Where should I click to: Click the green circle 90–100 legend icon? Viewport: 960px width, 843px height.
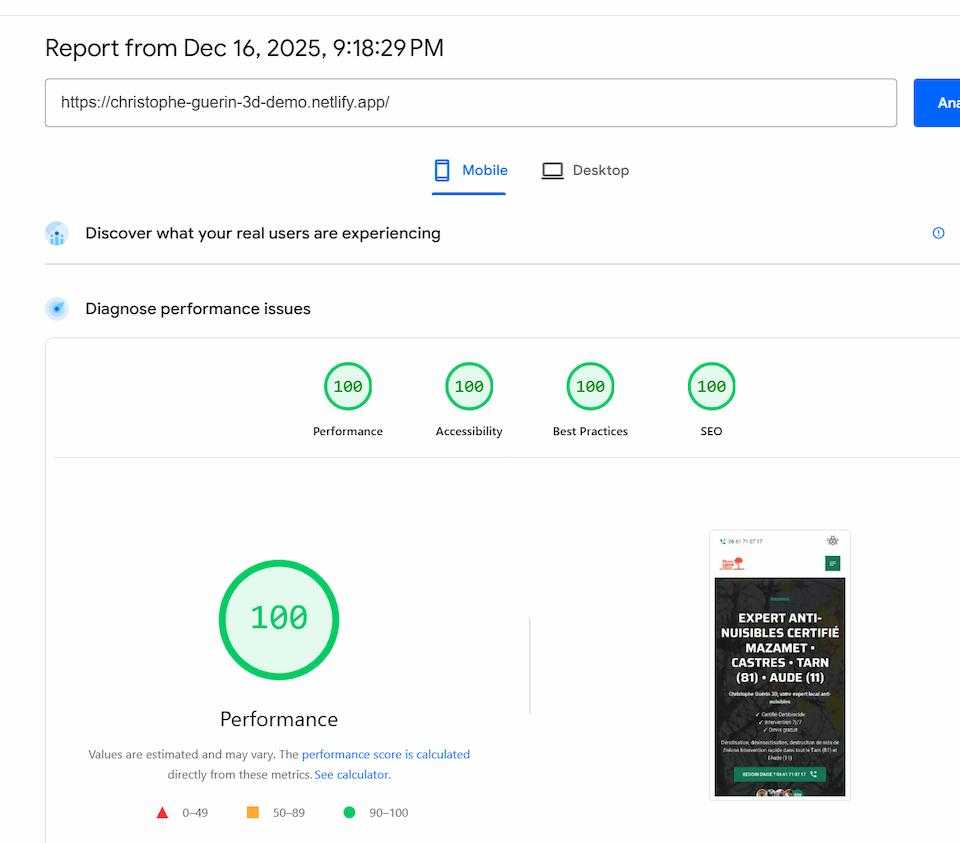tap(349, 813)
